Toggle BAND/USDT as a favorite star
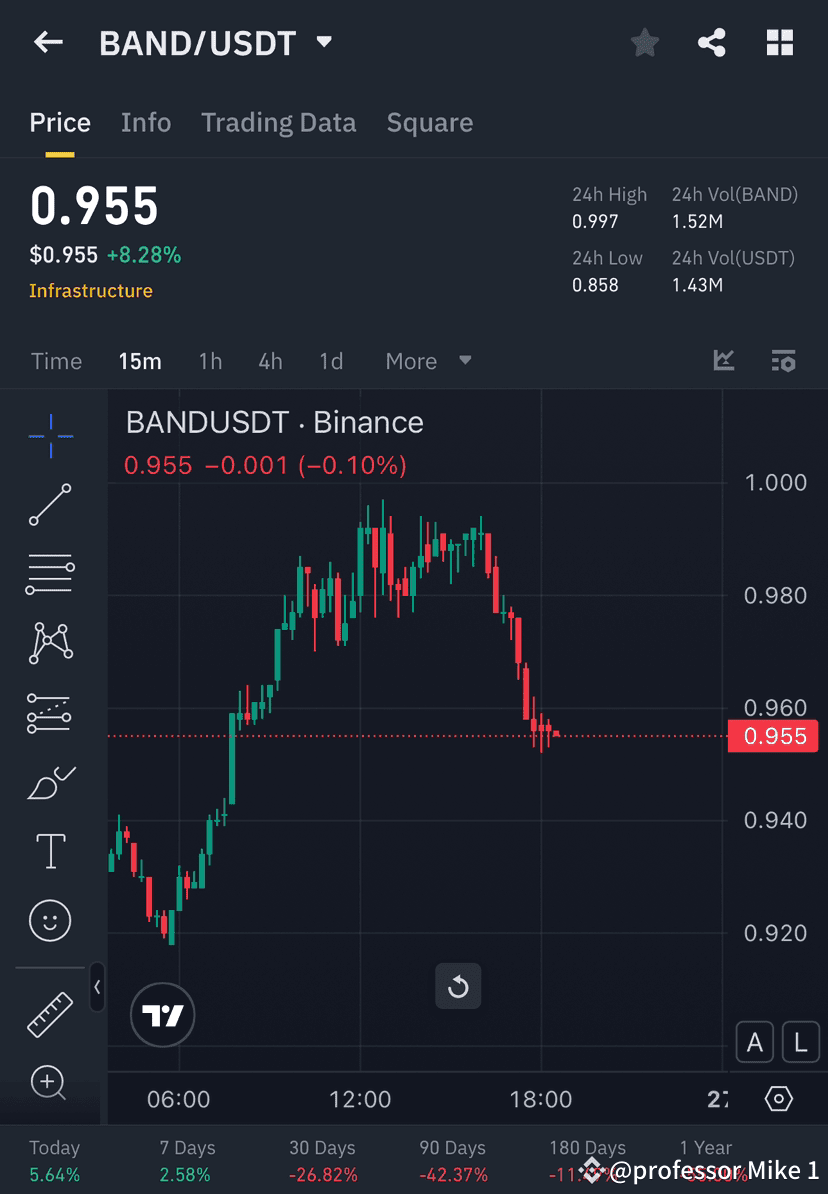 pyautogui.click(x=644, y=42)
